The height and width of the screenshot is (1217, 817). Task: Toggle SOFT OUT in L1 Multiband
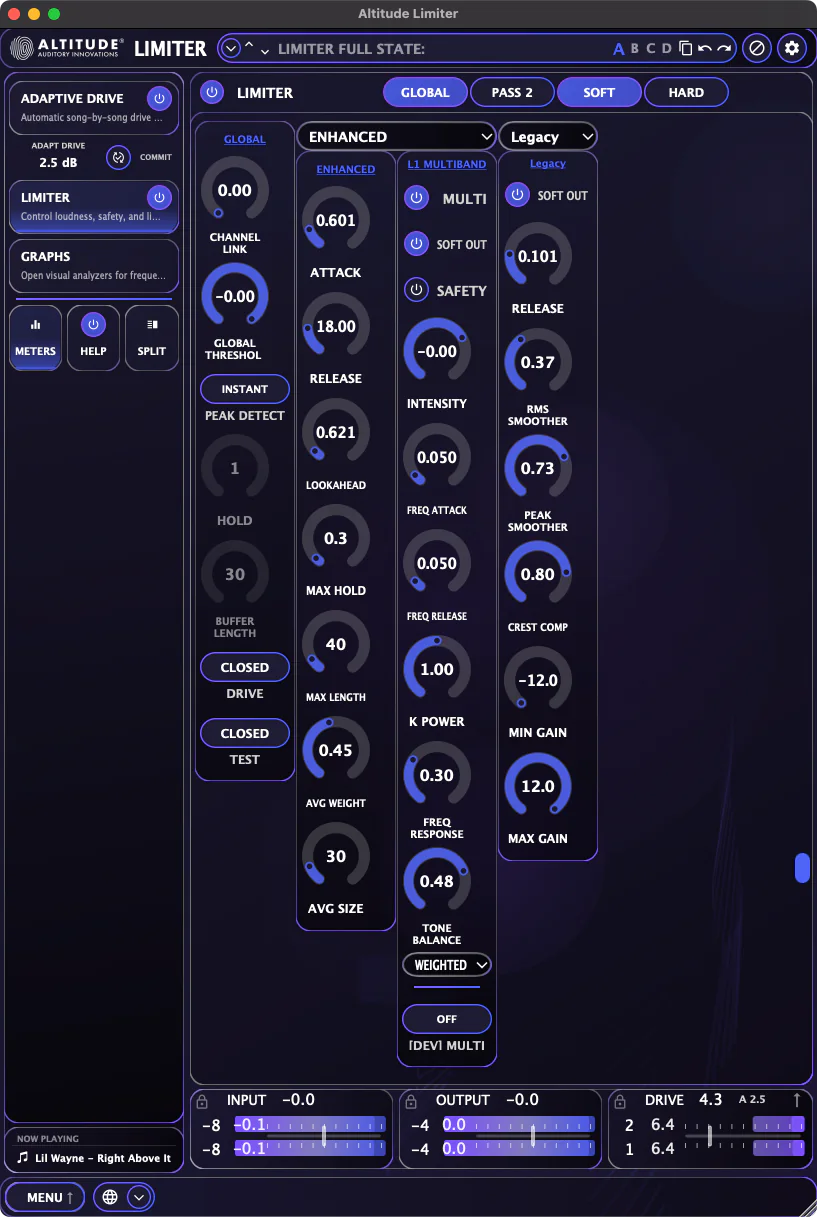click(416, 243)
